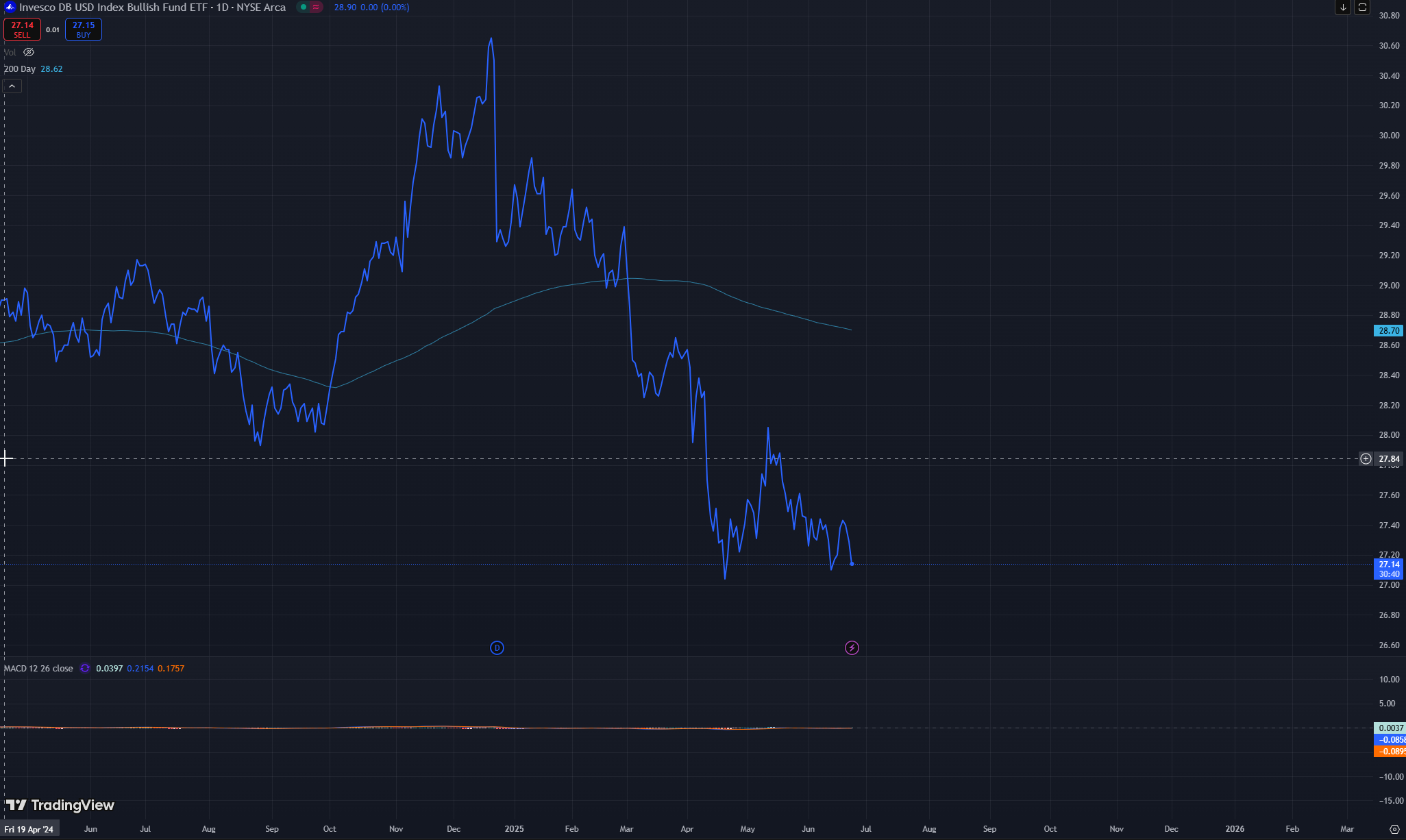Click the 2025 label on time axis
Screen dimensions: 1406x840
coord(514,829)
